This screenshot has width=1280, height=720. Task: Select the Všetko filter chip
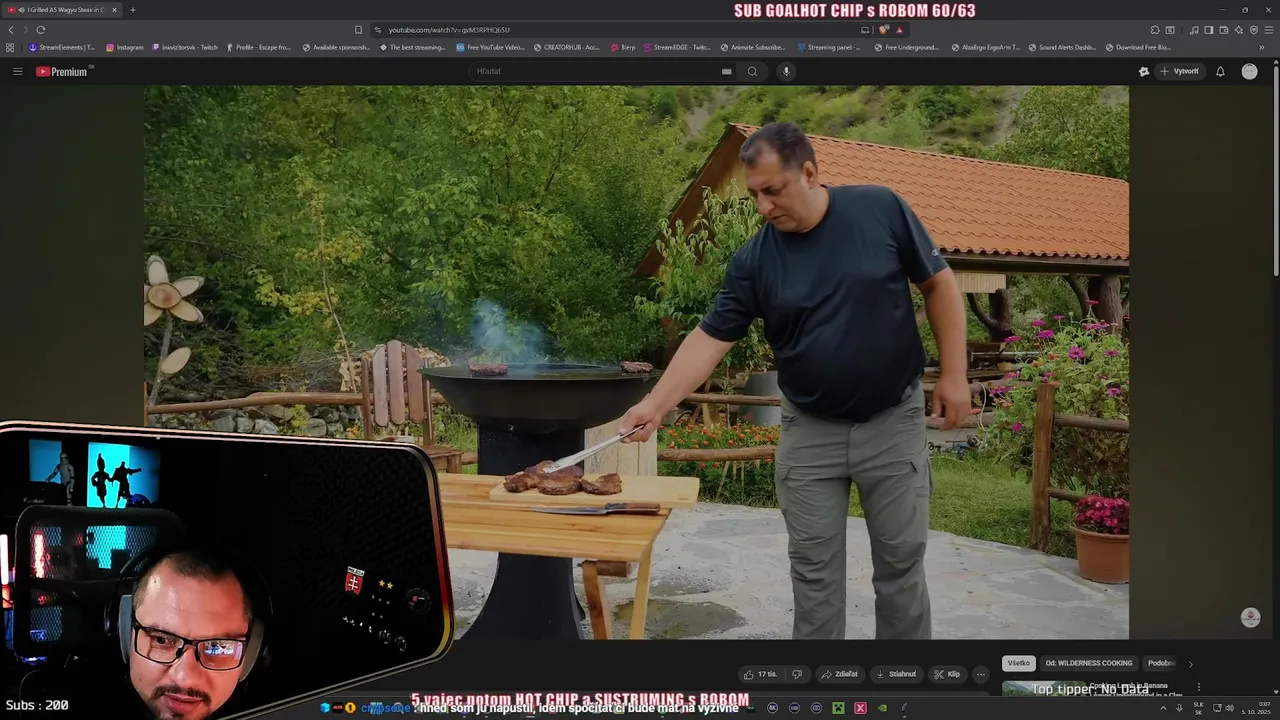pos(1018,663)
